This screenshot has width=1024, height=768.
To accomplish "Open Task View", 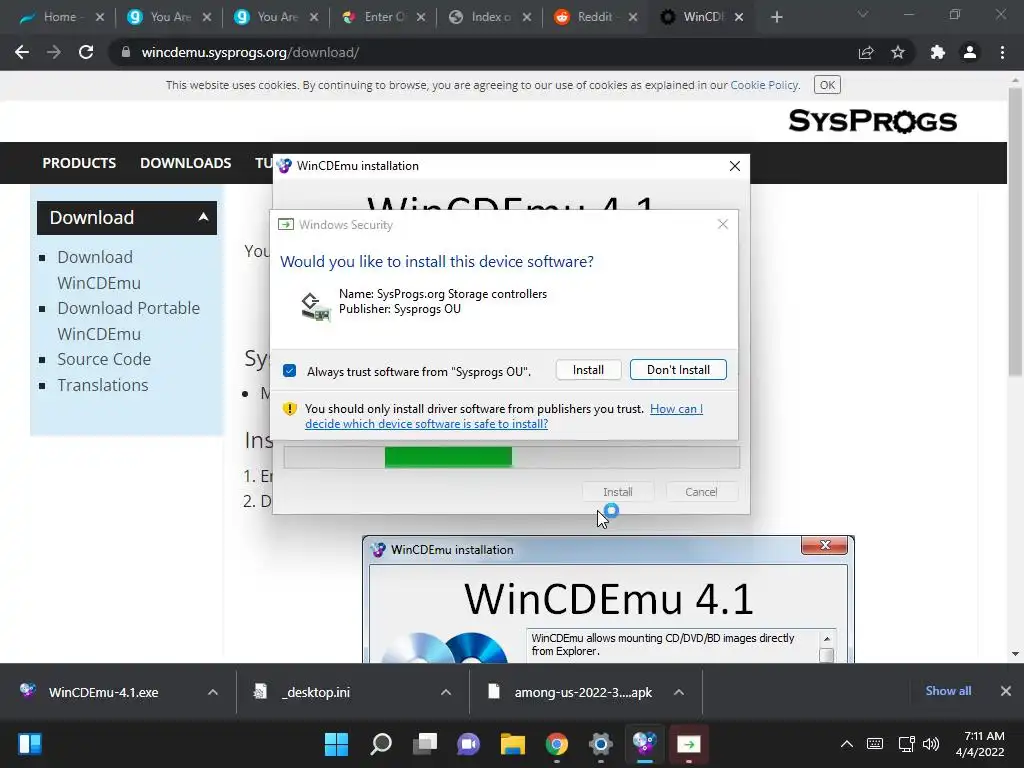I will pyautogui.click(x=424, y=744).
